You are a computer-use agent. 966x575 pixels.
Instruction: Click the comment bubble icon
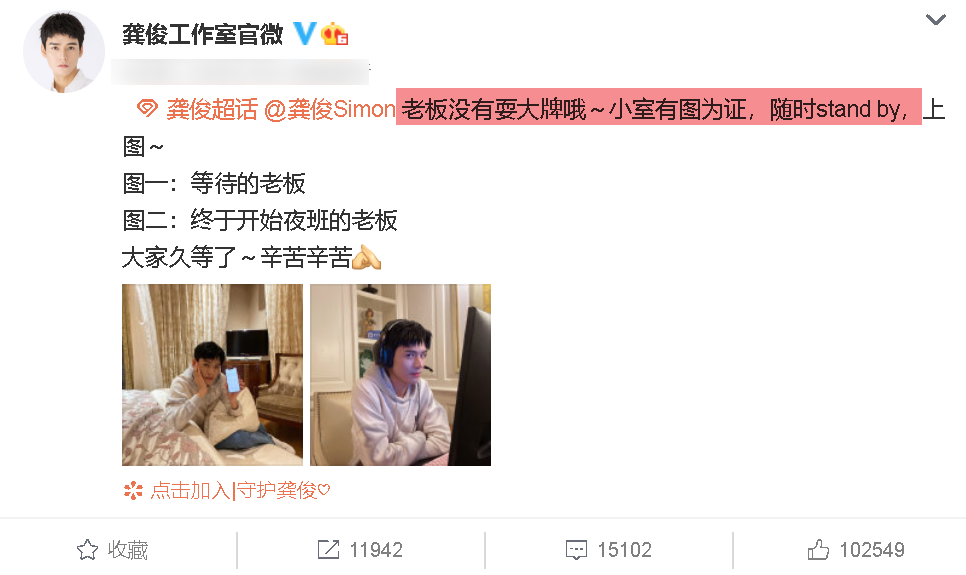(576, 550)
